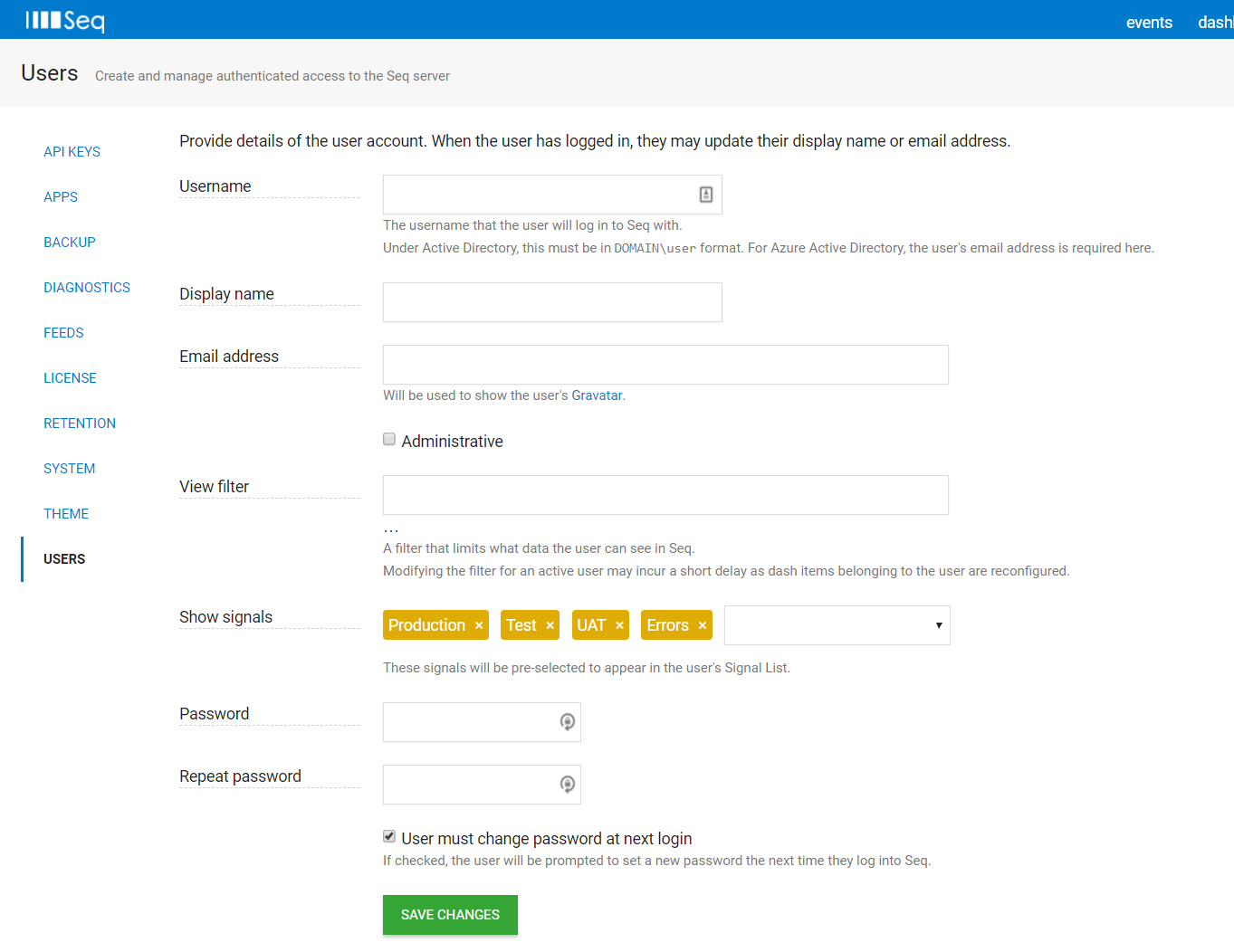Remove the Production signal tag

click(x=478, y=624)
